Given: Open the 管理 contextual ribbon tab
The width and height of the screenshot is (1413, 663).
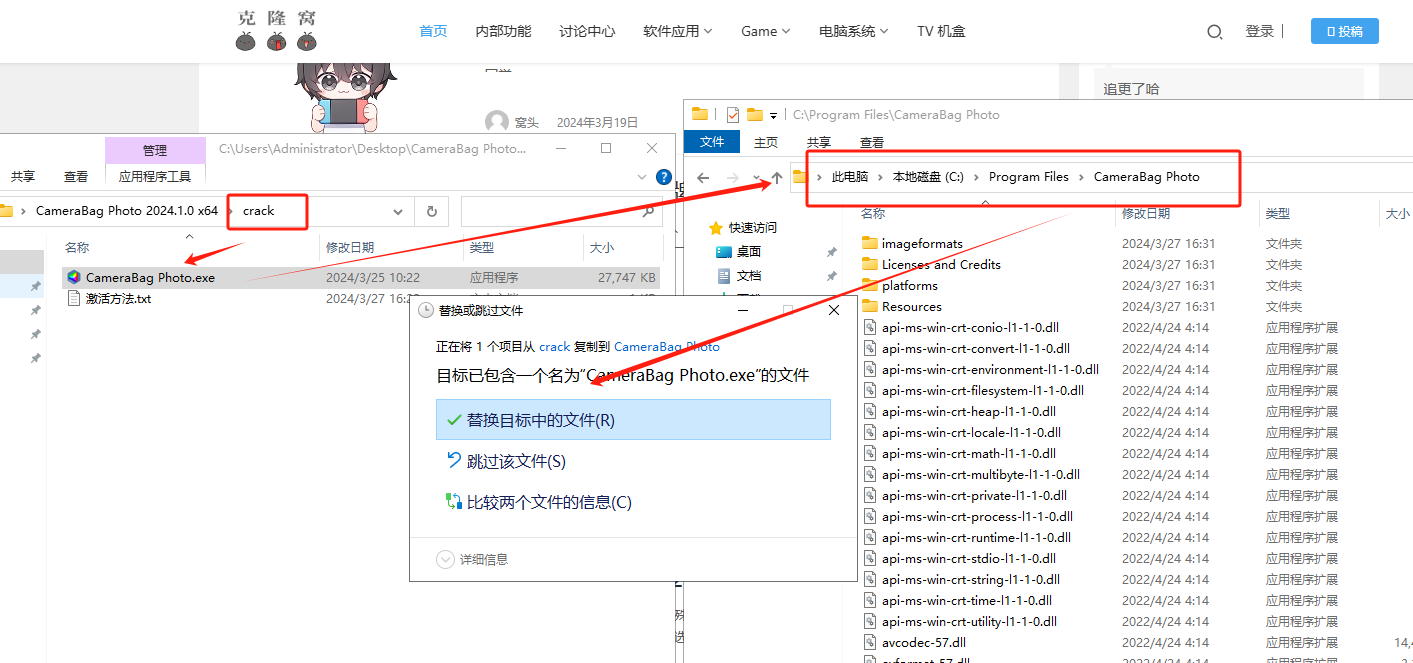Looking at the screenshot, I should [x=155, y=150].
